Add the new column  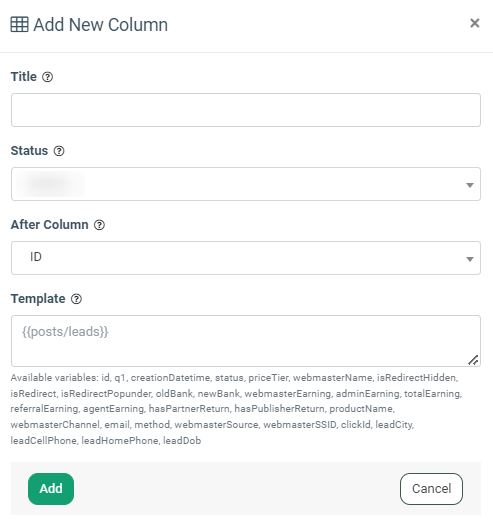click(51, 489)
